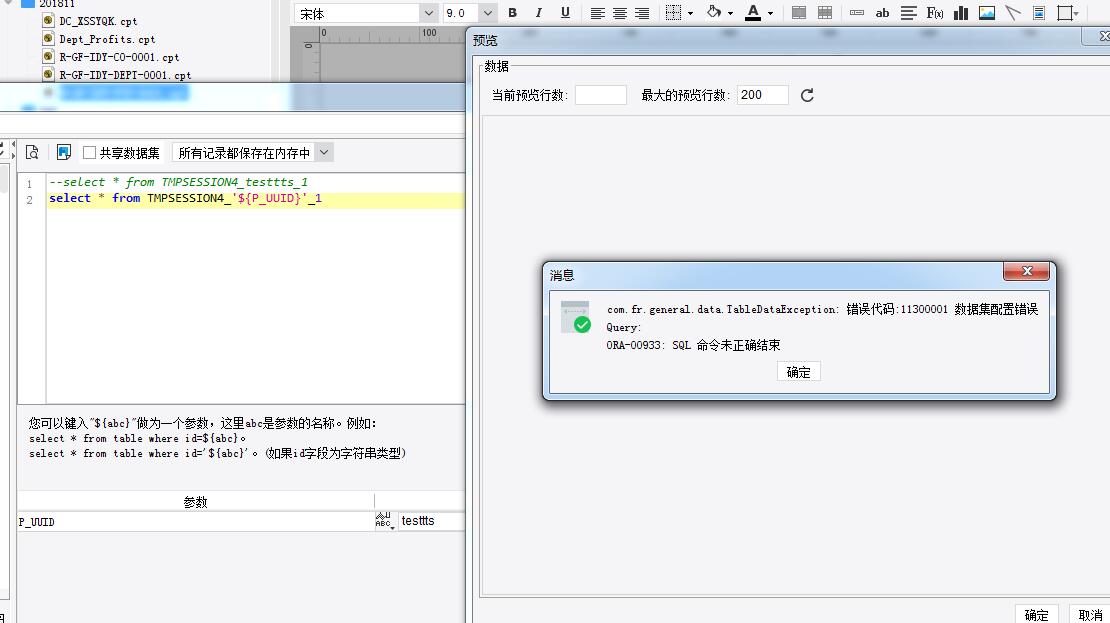Enable the 共享数据集 checkbox
The height and width of the screenshot is (623, 1110).
tap(89, 152)
